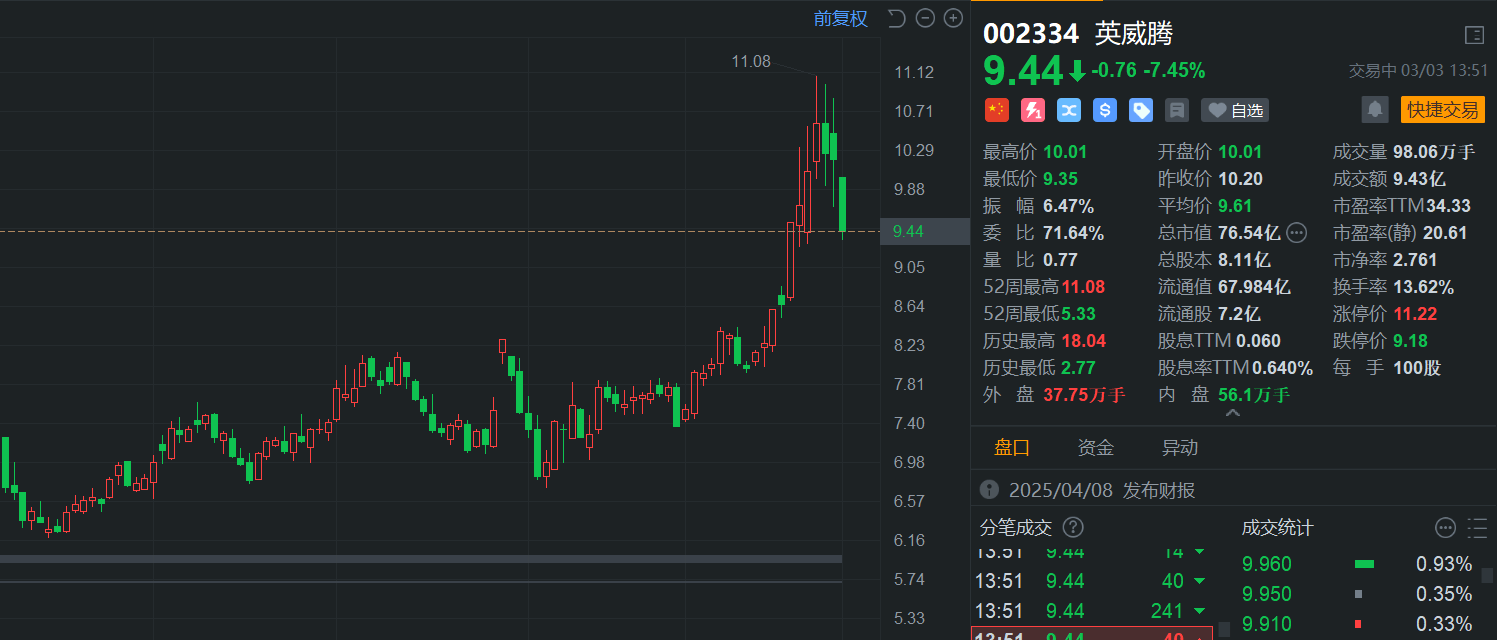
Task: Click the blue dollar sign icon
Action: [1104, 110]
